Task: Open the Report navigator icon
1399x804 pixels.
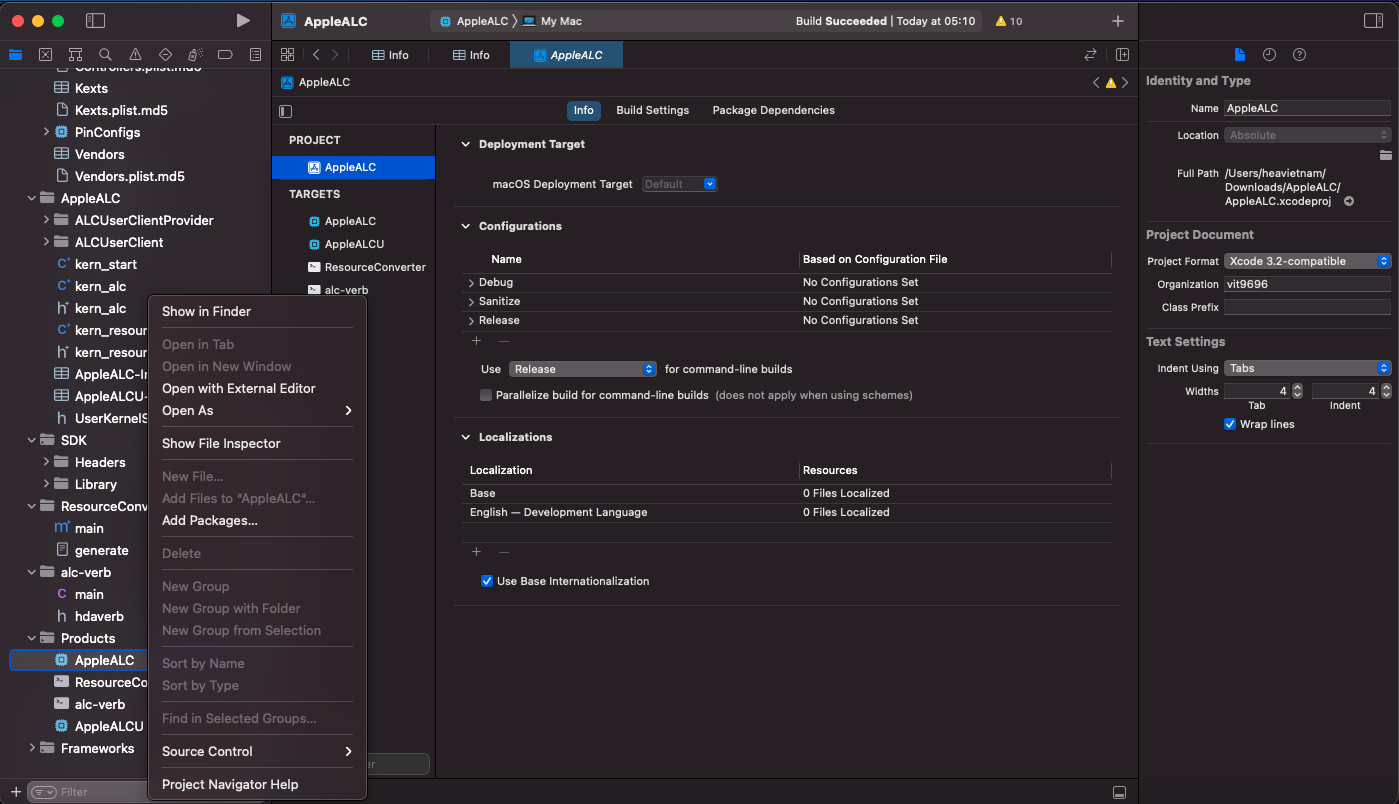Action: coord(255,54)
